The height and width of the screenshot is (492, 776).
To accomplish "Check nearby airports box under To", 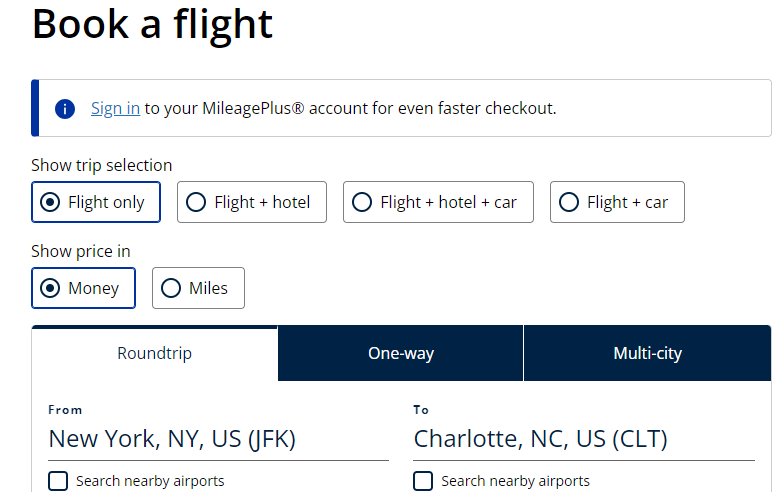I will 424,481.
